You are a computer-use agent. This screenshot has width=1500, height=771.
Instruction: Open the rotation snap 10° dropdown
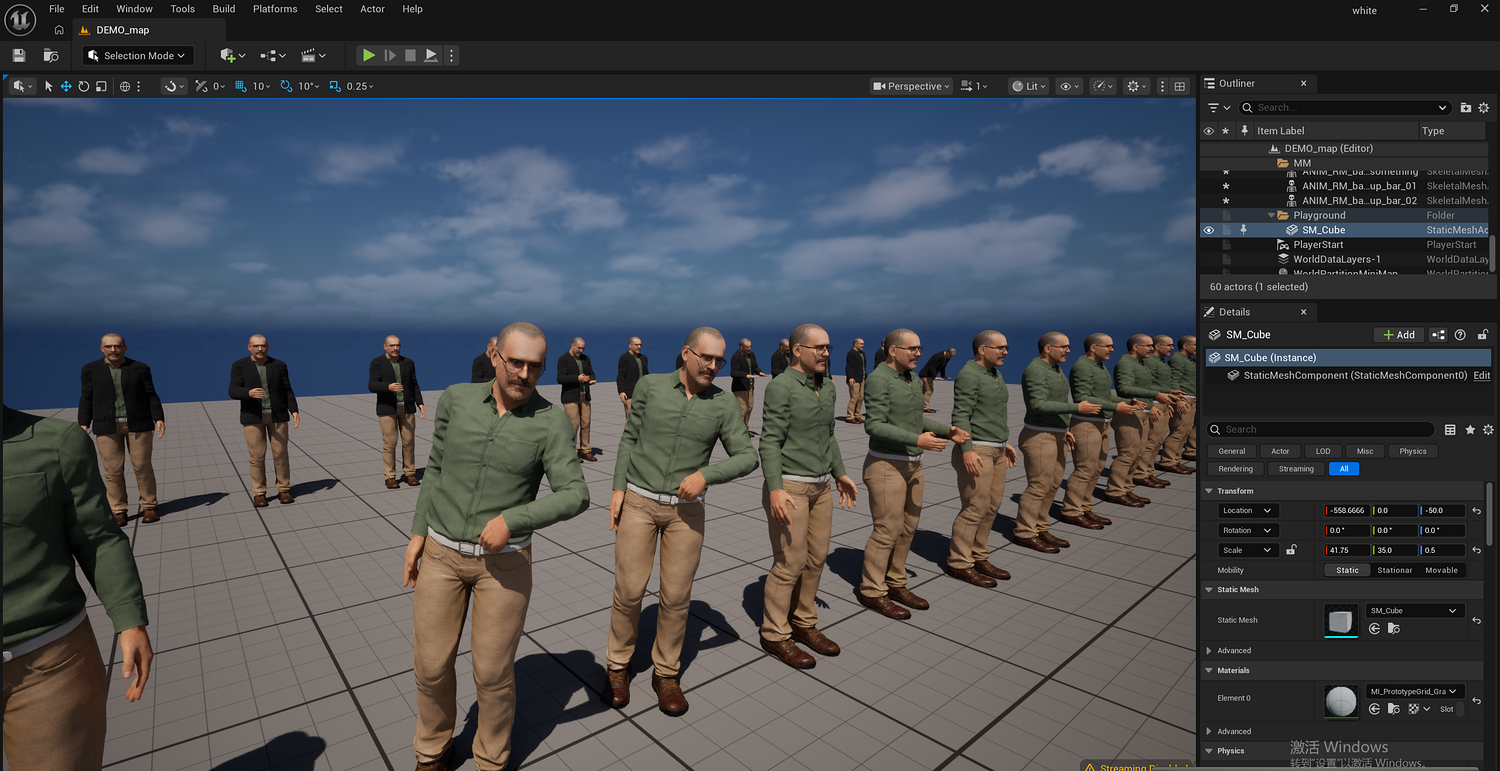coord(308,86)
